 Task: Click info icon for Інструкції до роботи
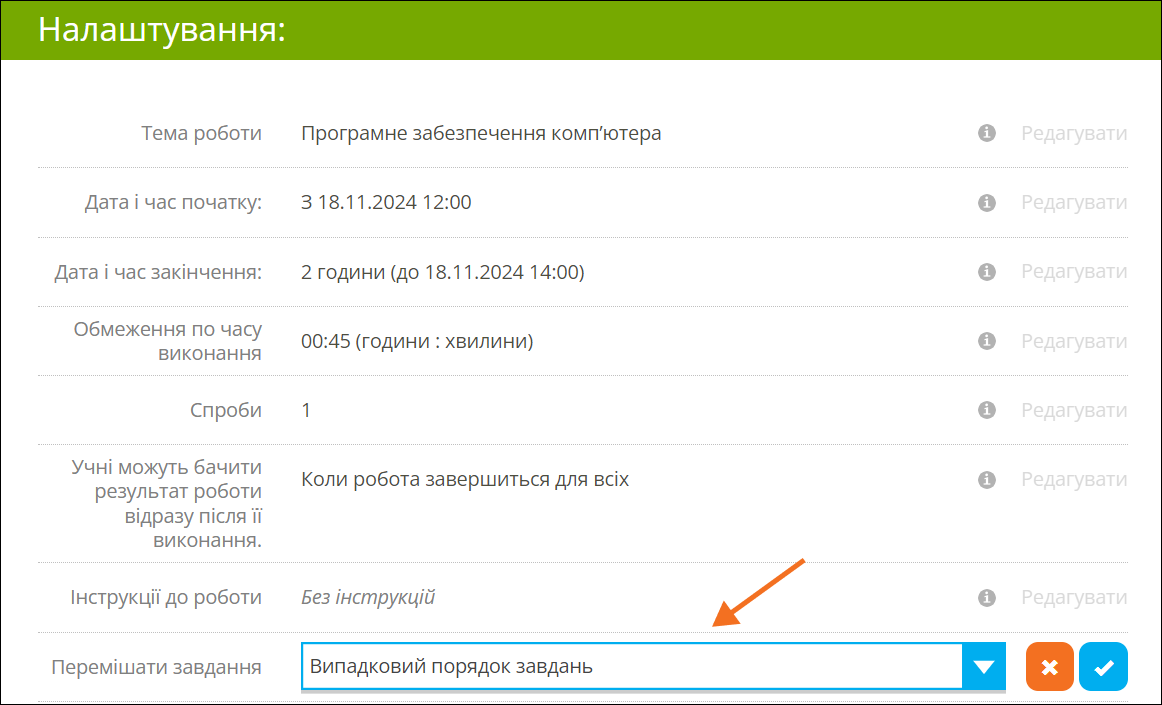[986, 598]
